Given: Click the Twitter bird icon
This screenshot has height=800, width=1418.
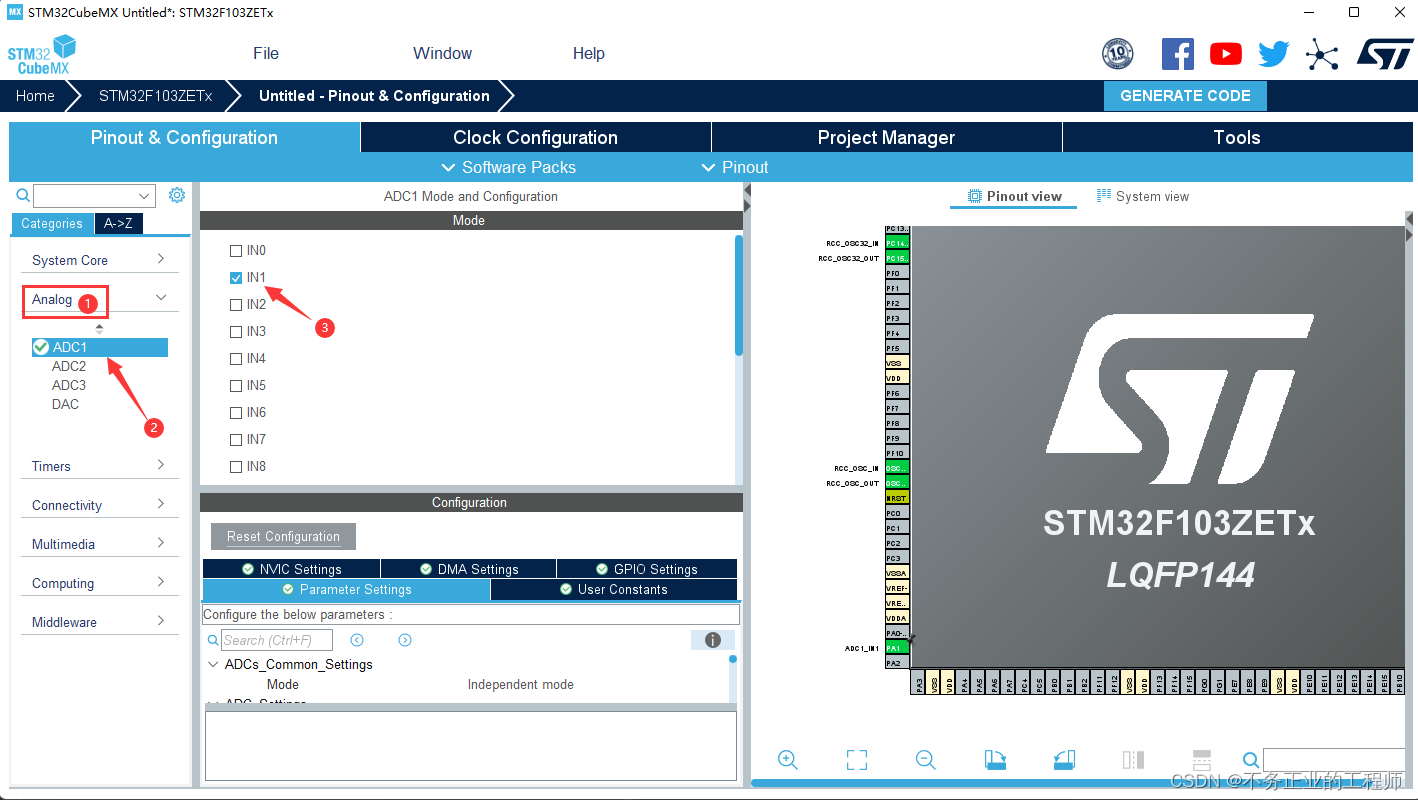Looking at the screenshot, I should point(1274,54).
